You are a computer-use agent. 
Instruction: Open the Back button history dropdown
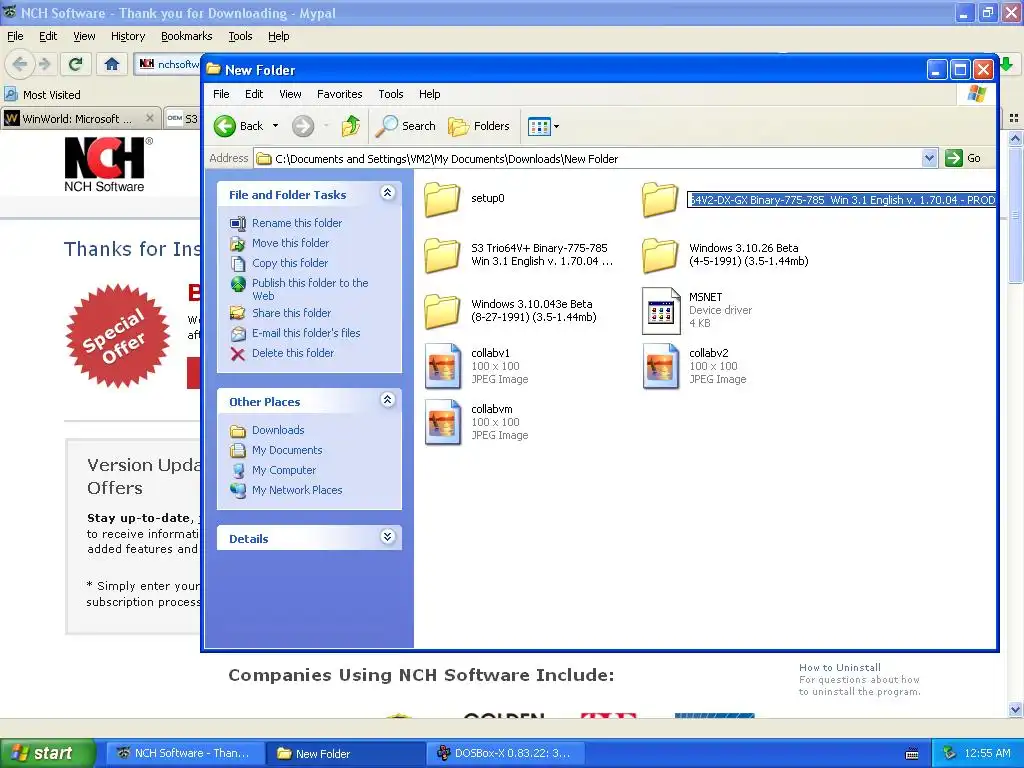click(276, 126)
